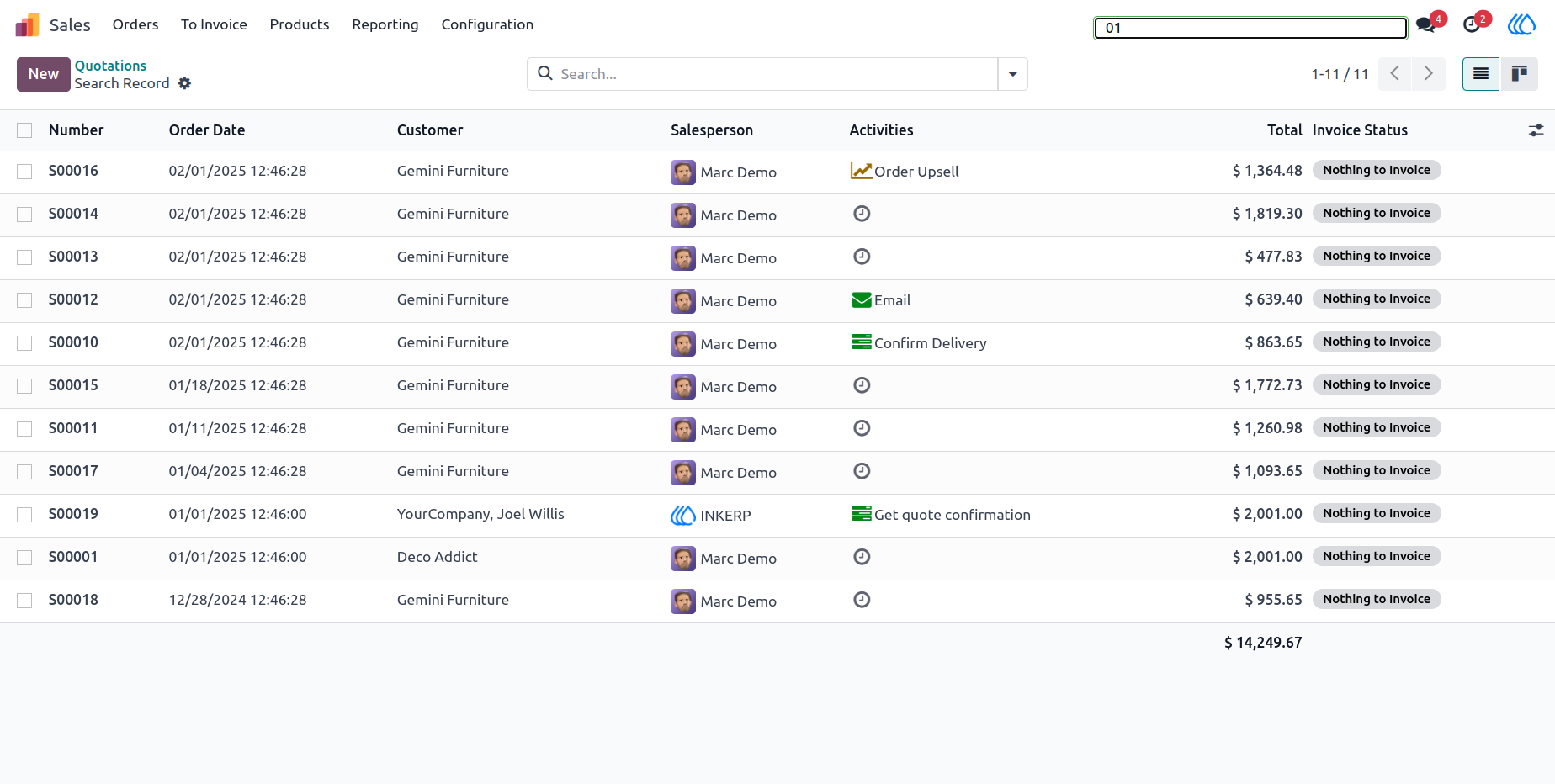Select the checkbox for order S00001
This screenshot has width=1555, height=784.
click(x=24, y=558)
